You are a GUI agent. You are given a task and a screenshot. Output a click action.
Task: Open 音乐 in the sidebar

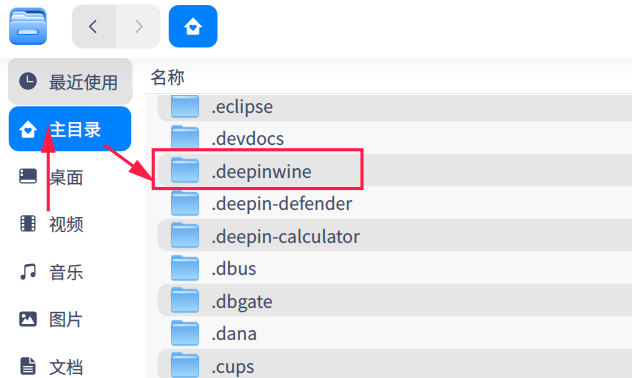[x=70, y=272]
